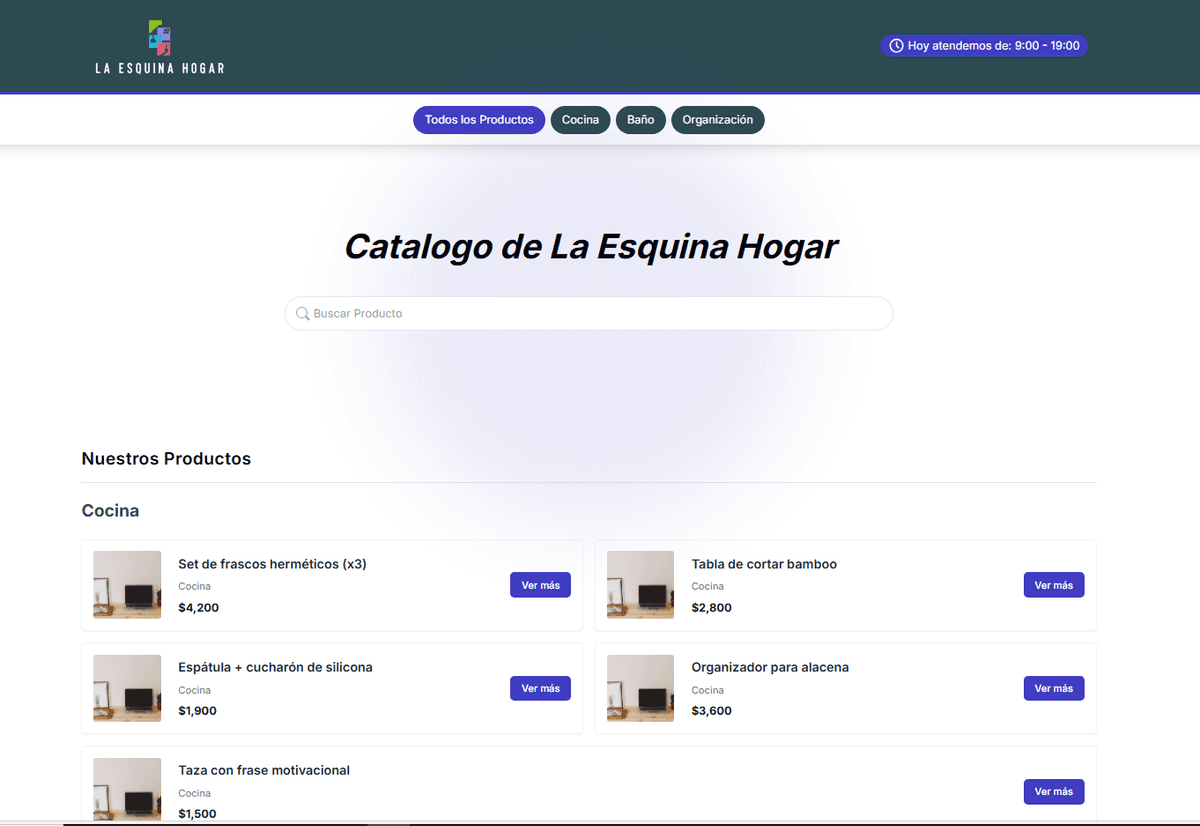The width and height of the screenshot is (1200, 826).
Task: Open Ver más for Espátula + cucharón de silicona
Action: 540,688
